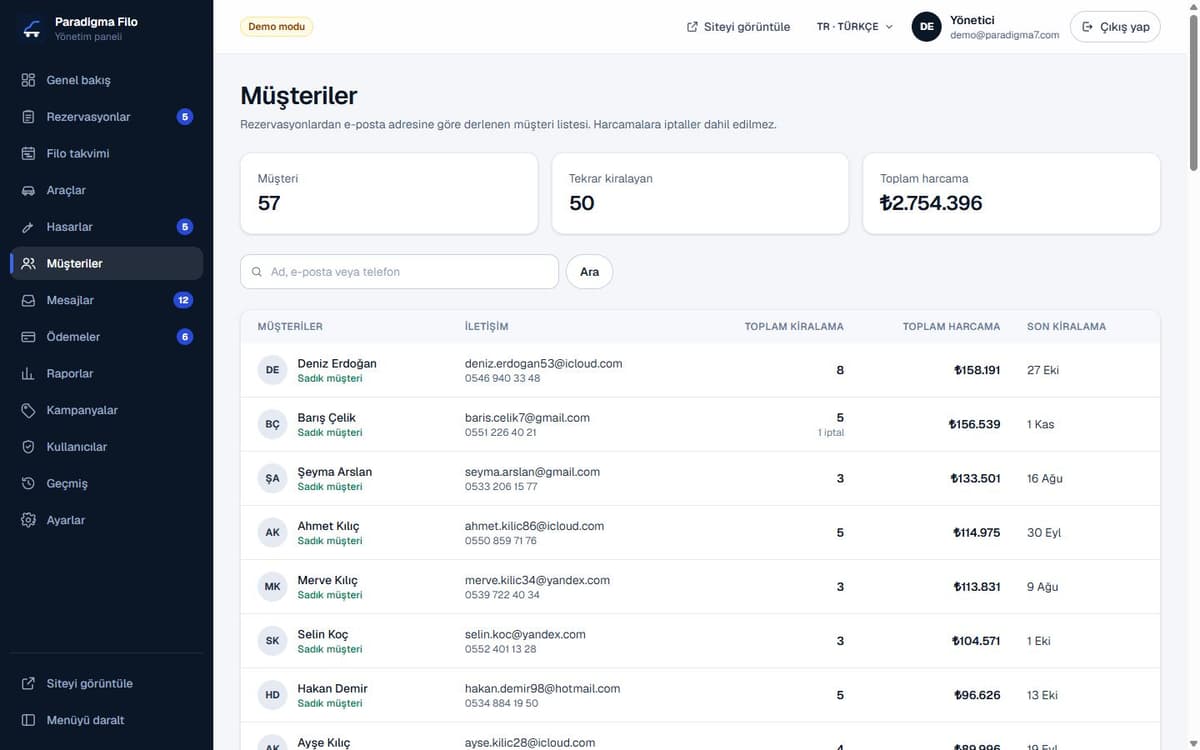This screenshot has width=1200, height=750.
Task: Click the Çıkış yap logout button
Action: tap(1115, 27)
